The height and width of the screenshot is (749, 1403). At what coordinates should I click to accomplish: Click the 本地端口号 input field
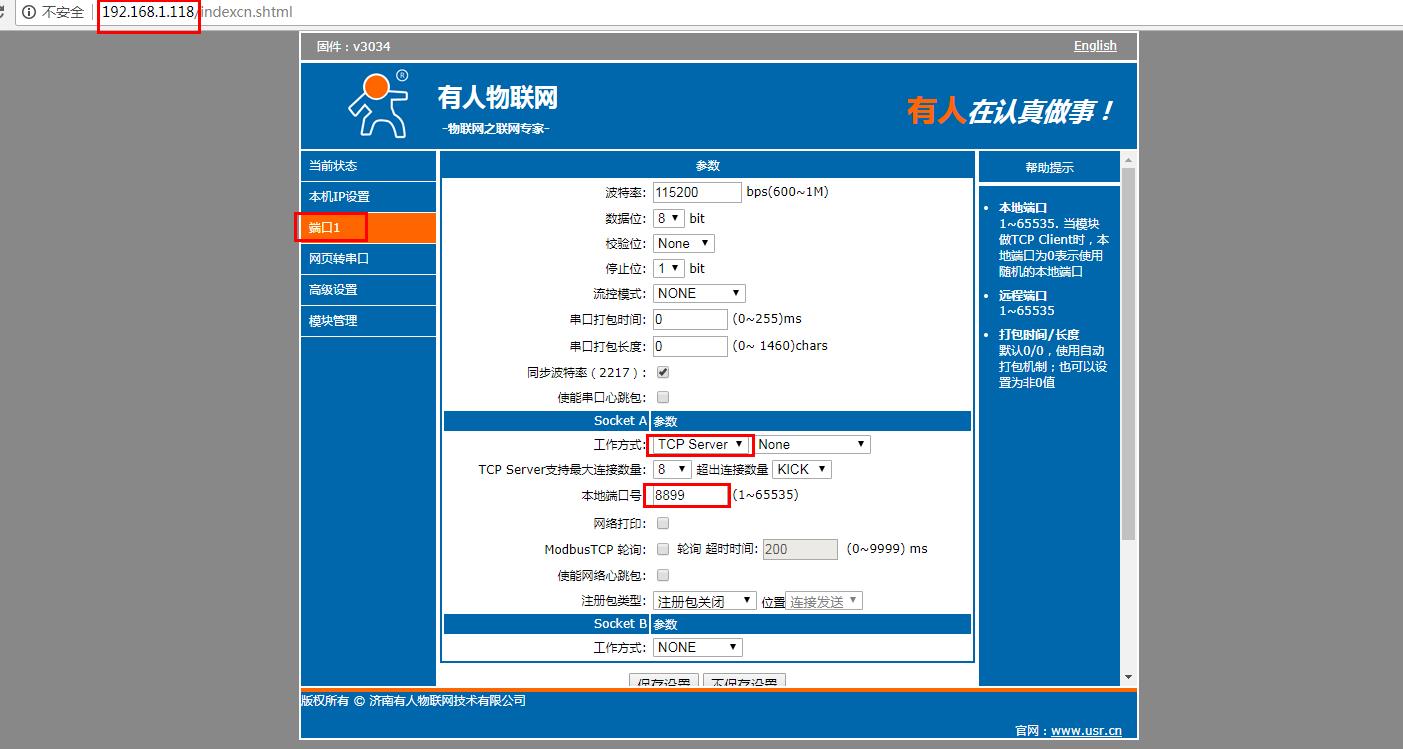pyautogui.click(x=688, y=495)
